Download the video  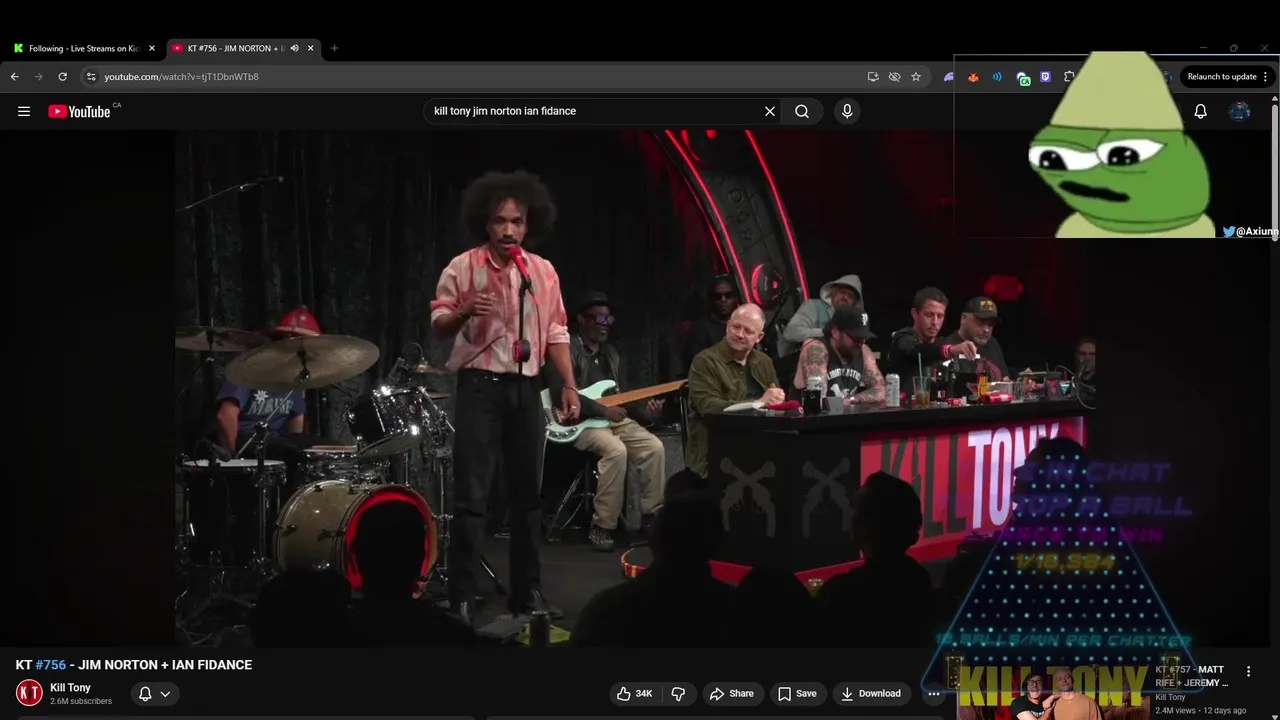[x=871, y=693]
